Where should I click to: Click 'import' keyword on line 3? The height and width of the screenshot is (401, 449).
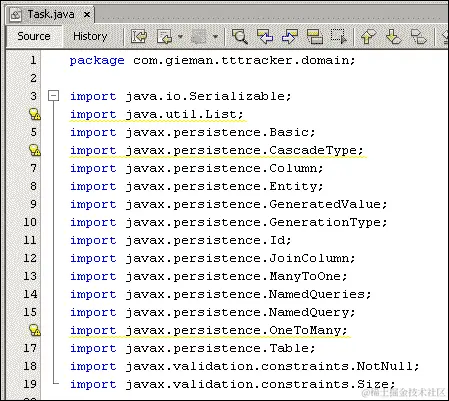point(93,96)
